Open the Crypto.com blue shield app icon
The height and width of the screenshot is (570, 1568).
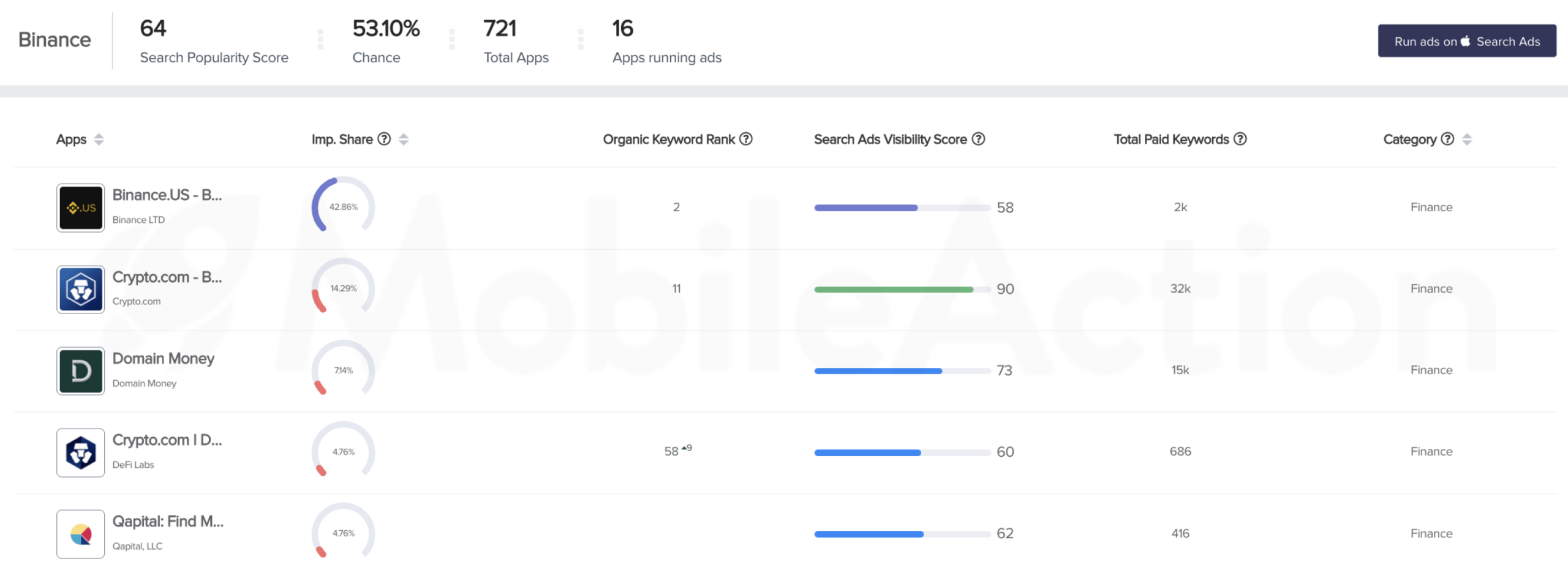(x=81, y=289)
